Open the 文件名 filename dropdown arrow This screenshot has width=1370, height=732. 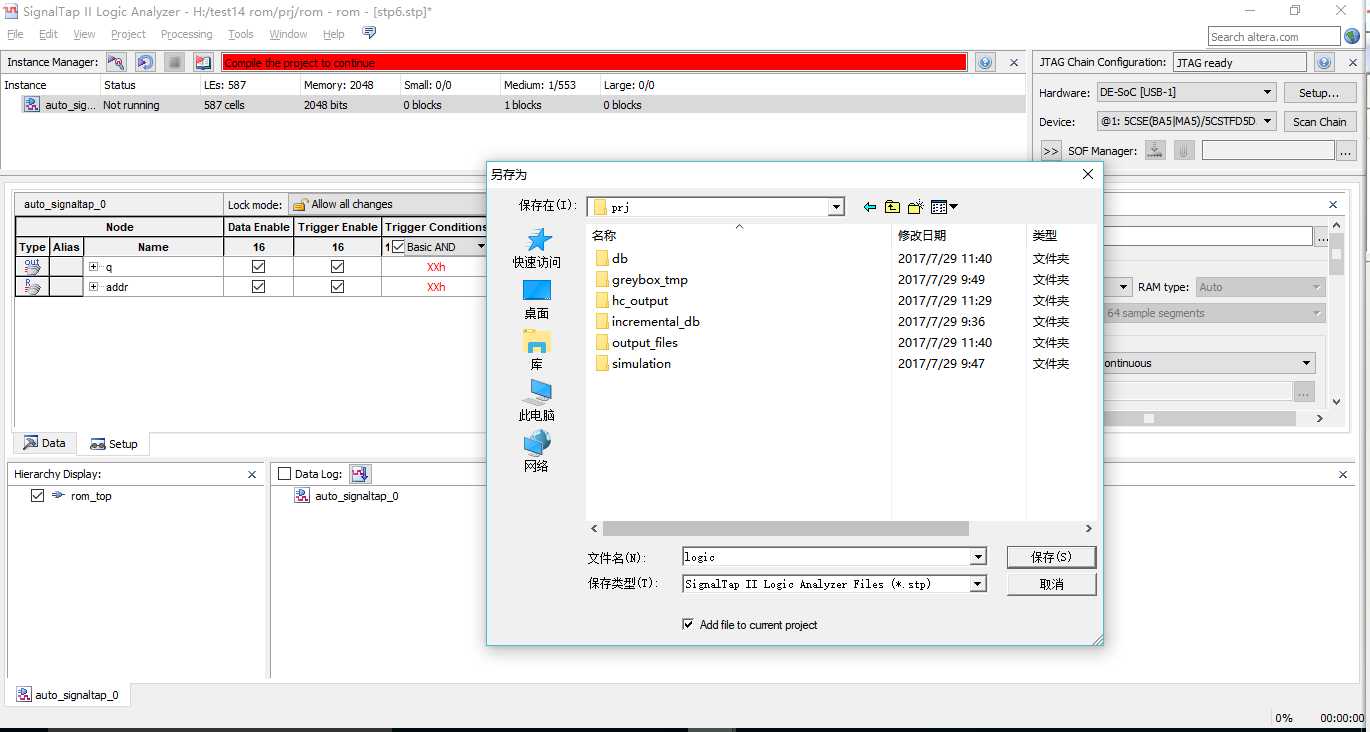click(978, 557)
